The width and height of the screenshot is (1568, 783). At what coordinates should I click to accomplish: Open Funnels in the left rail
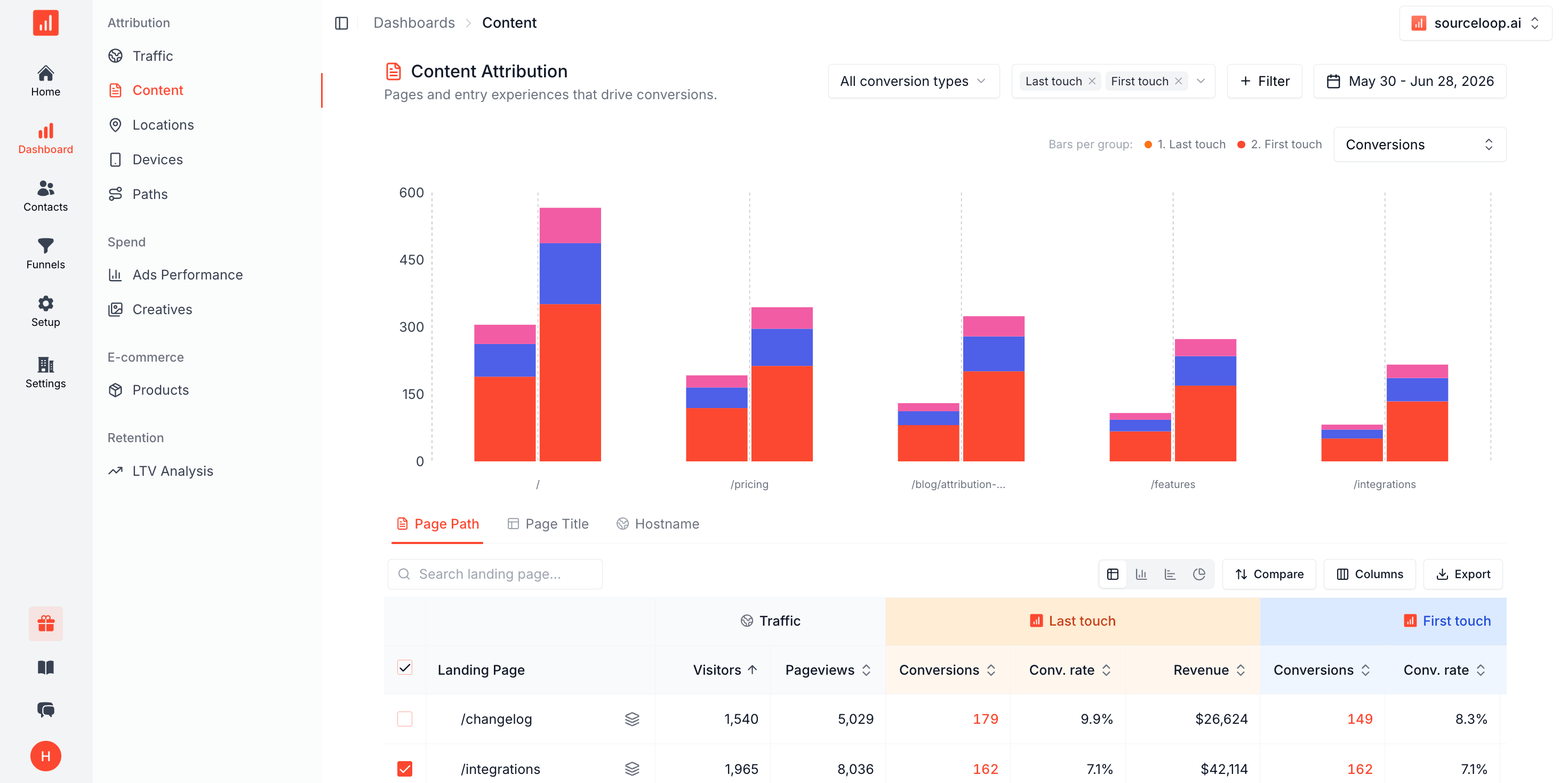point(46,254)
